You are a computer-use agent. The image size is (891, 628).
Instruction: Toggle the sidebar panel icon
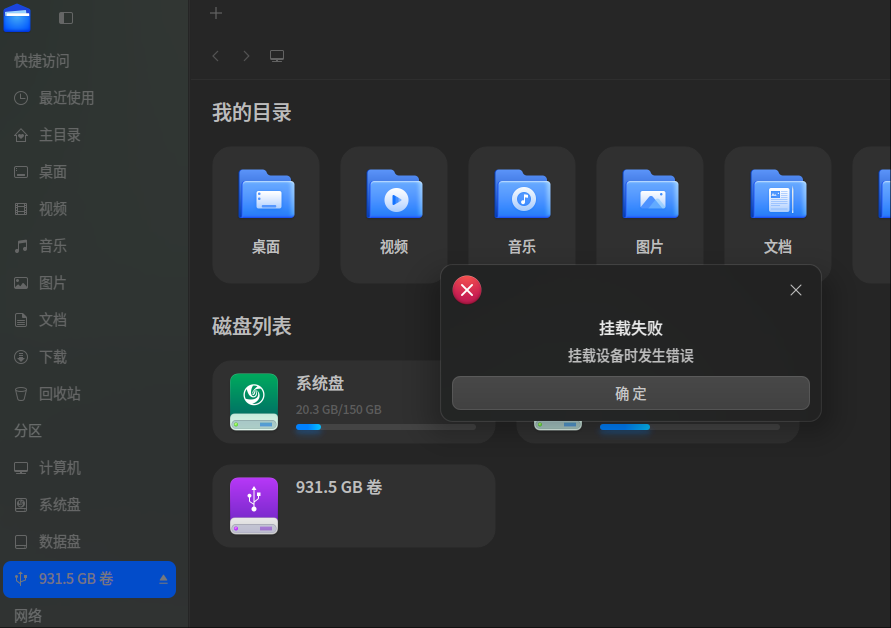tap(66, 18)
